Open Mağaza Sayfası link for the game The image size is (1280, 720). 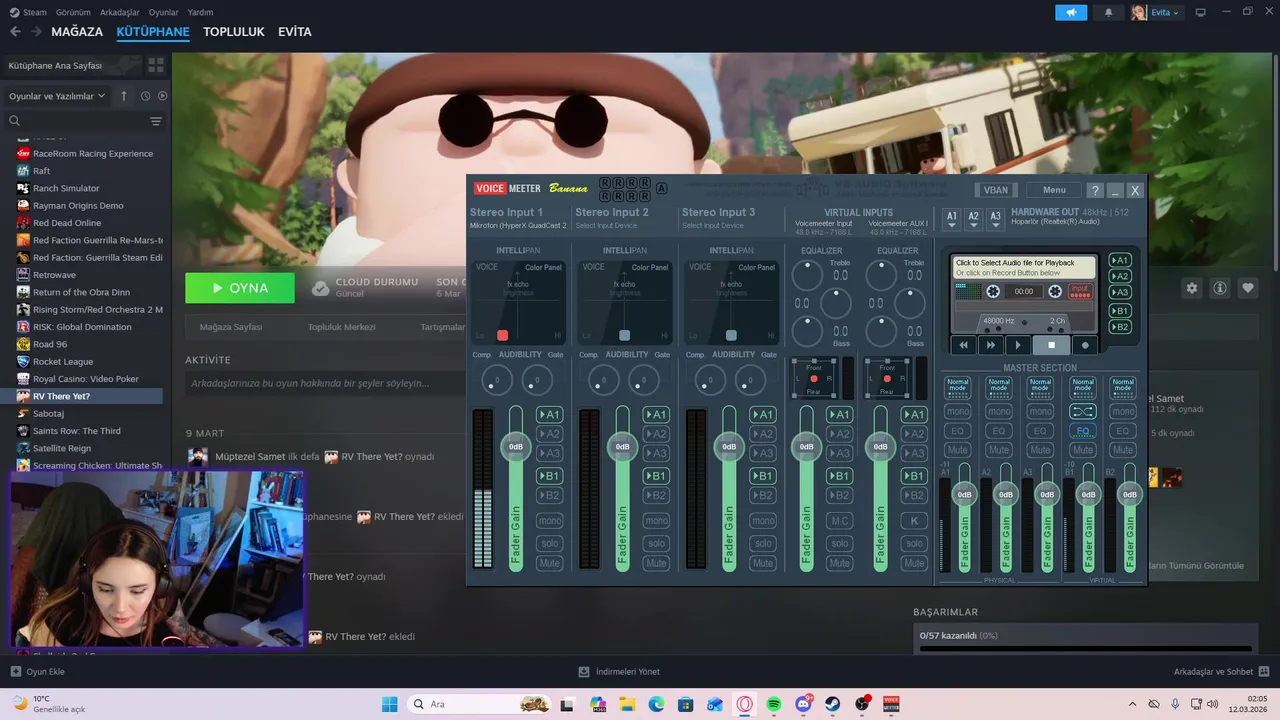click(231, 327)
